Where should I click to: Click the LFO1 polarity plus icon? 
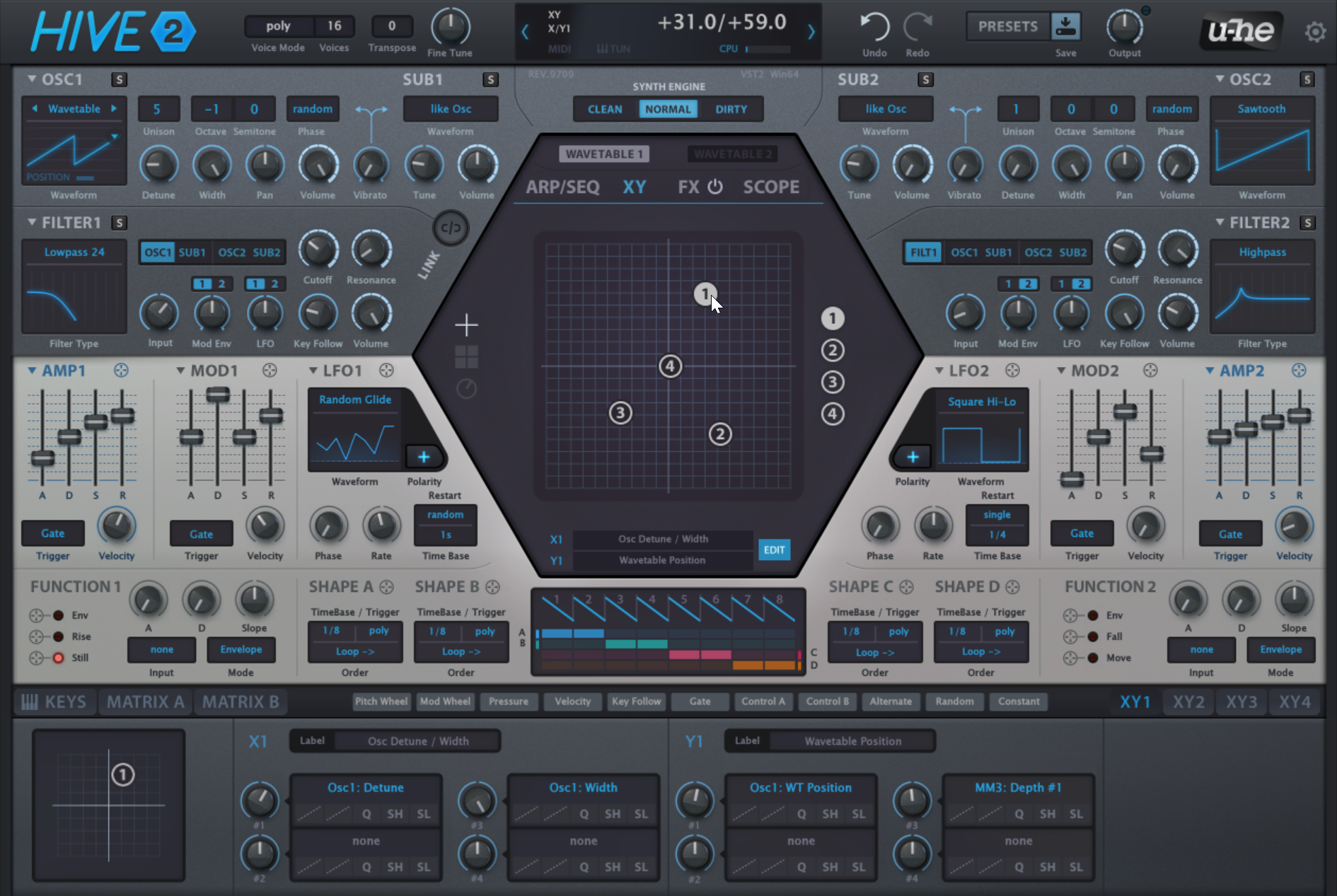[424, 457]
